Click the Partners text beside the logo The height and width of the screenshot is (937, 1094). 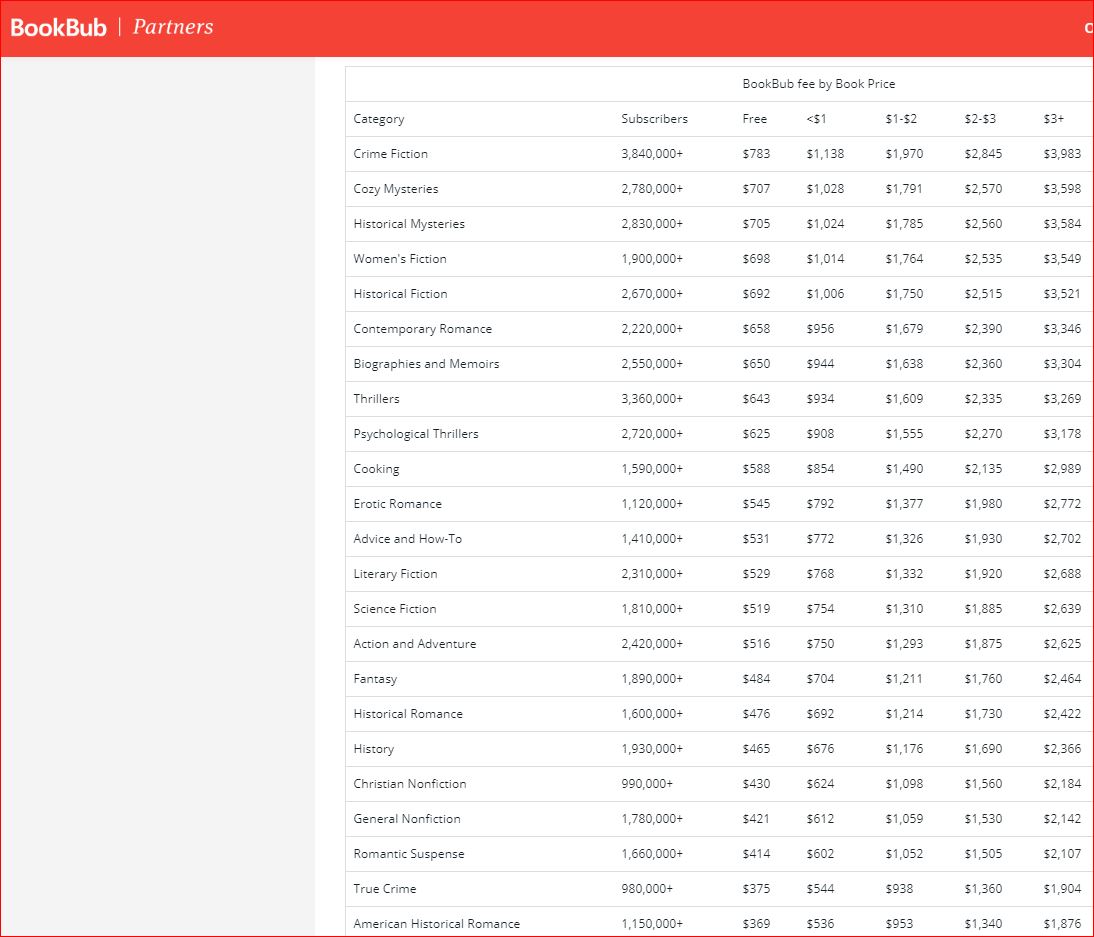(172, 27)
